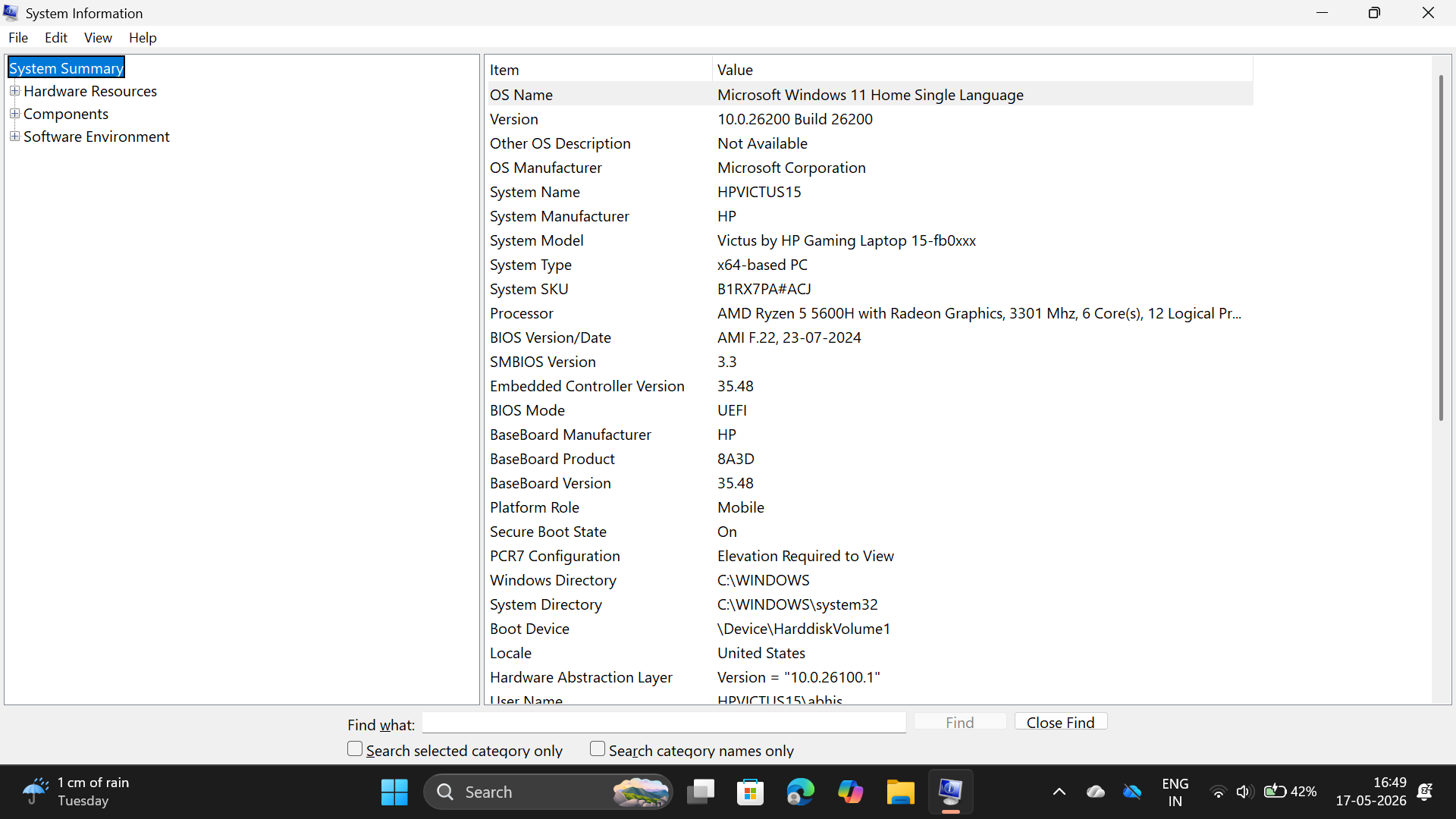Open the Windows Start button
Image resolution: width=1456 pixels, height=819 pixels.
(394, 792)
